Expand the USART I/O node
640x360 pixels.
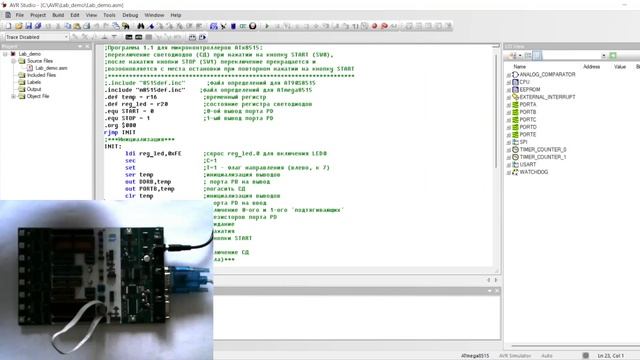tap(509, 165)
